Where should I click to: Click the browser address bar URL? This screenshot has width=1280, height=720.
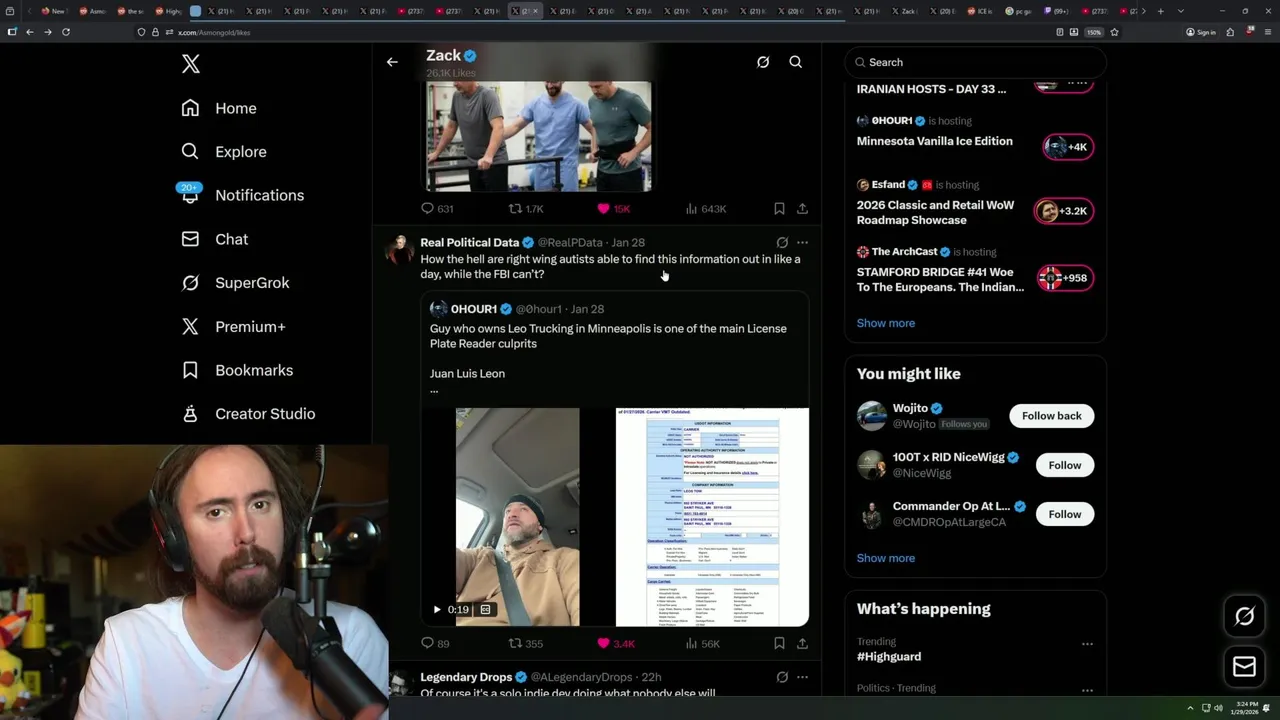point(214,32)
